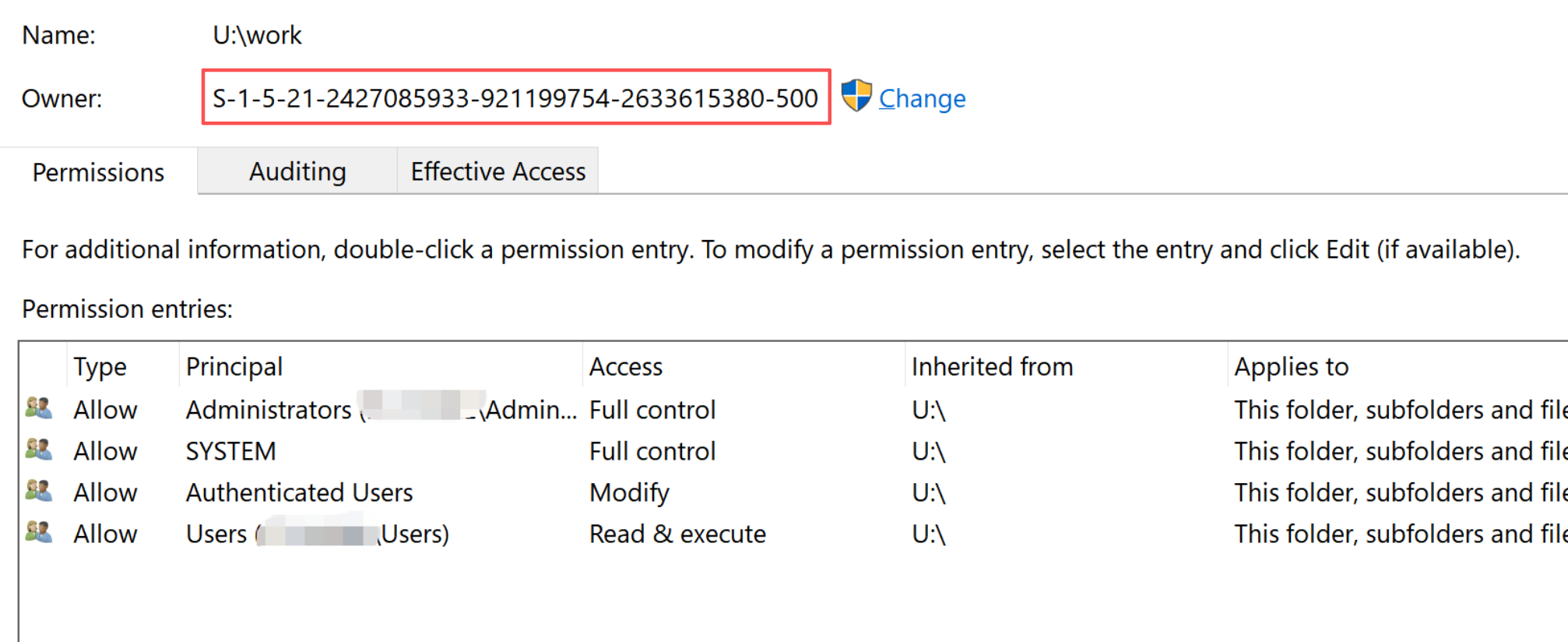Click the UAC shield icon beside Change
The image size is (1568, 642).
click(x=856, y=97)
